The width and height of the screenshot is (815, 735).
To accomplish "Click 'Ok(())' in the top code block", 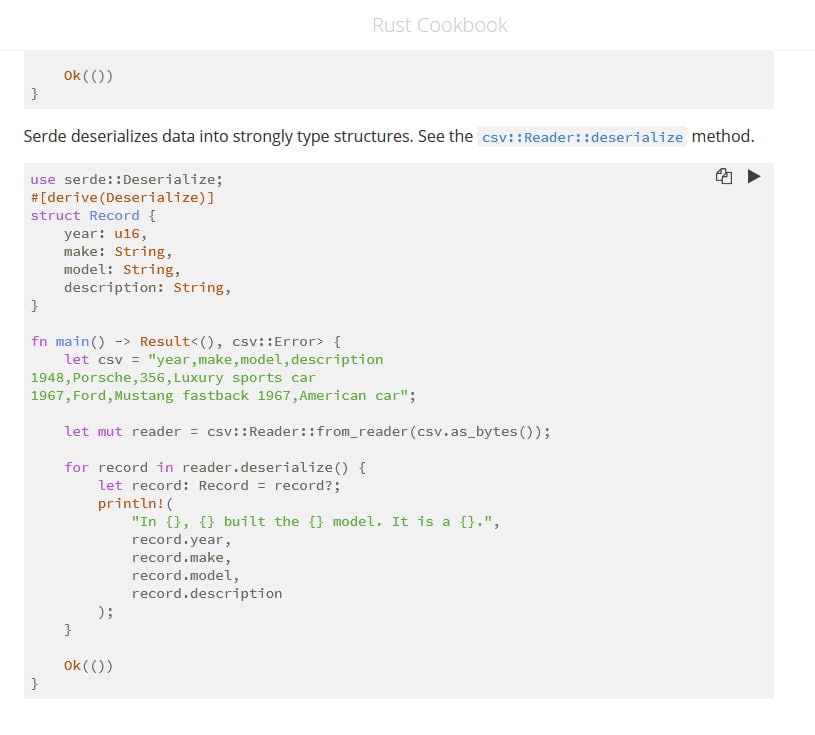I will 88,76.
